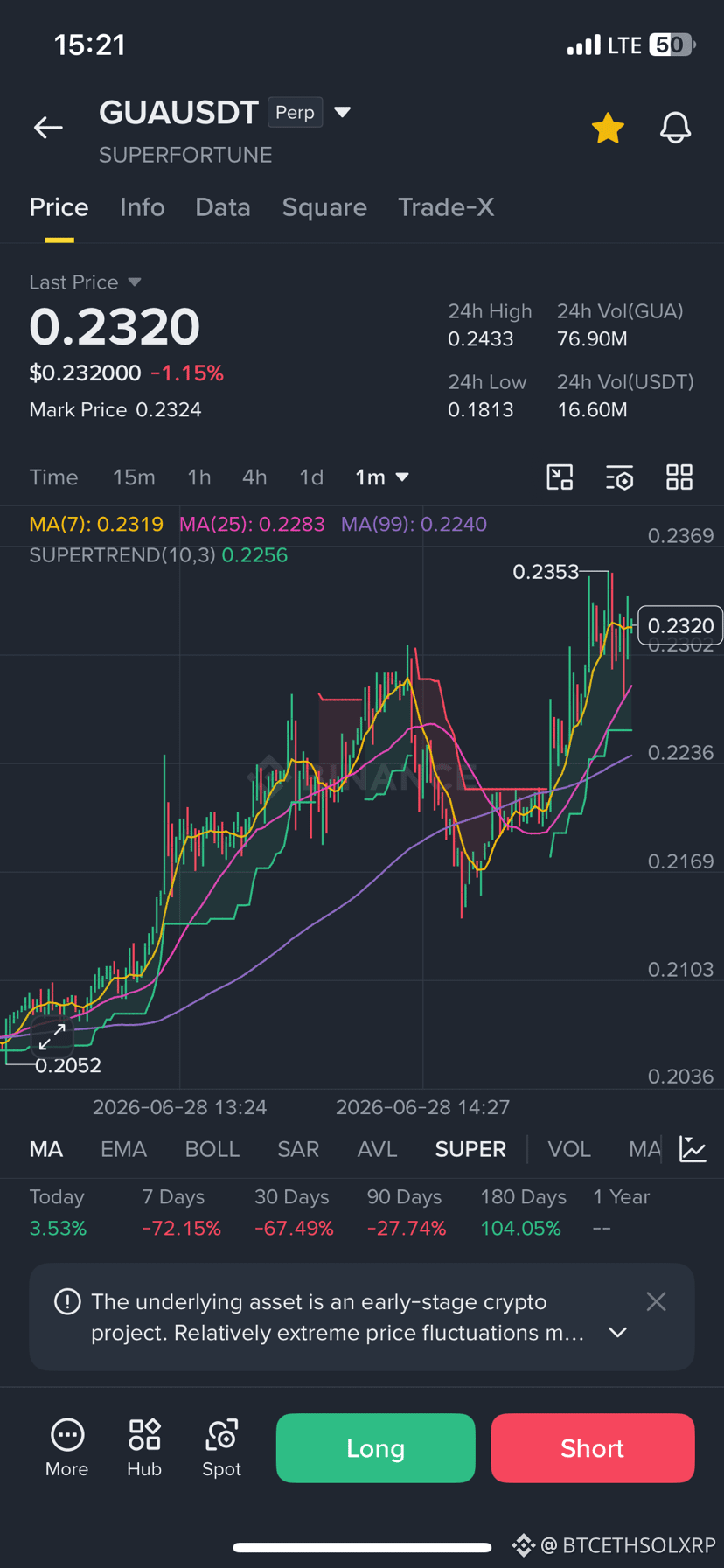Open chart drawing tools icon
Image resolution: width=724 pixels, height=1568 pixels.
(560, 477)
